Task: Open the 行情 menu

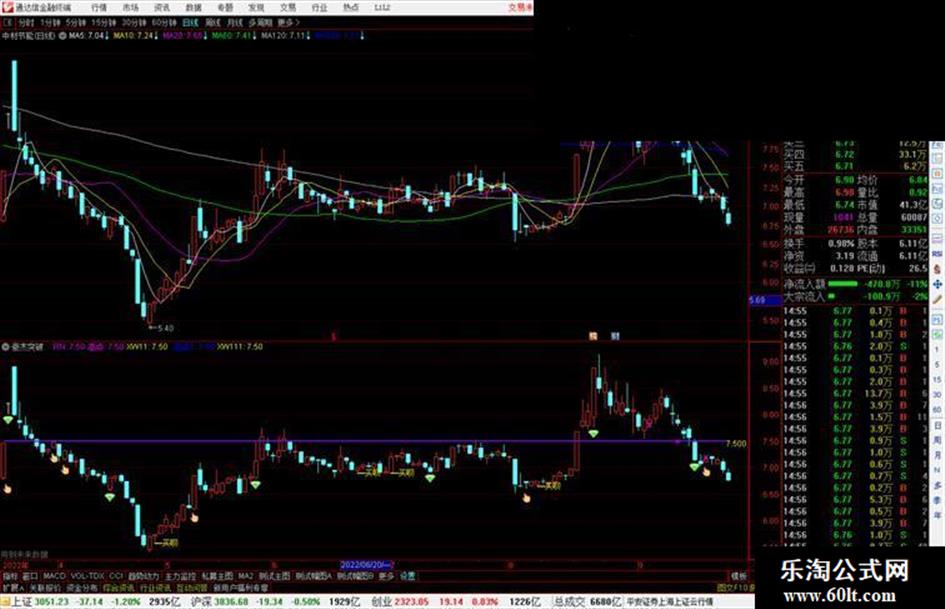Action: click(x=99, y=8)
